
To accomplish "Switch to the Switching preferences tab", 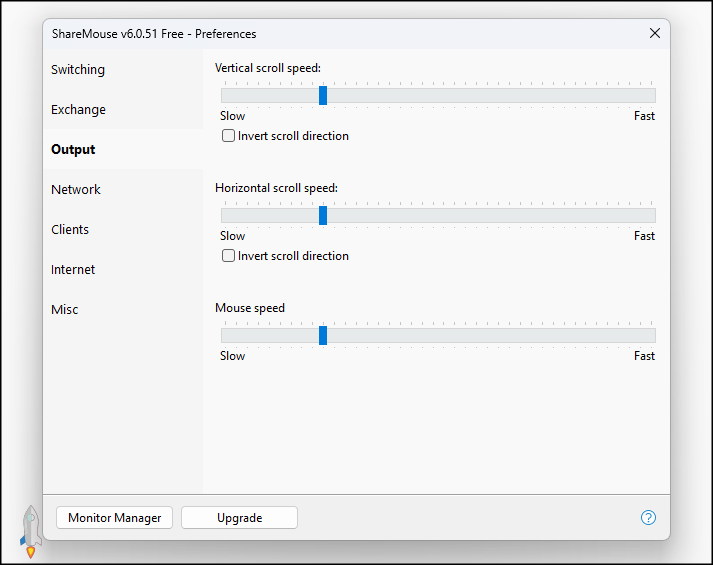I will tap(78, 70).
